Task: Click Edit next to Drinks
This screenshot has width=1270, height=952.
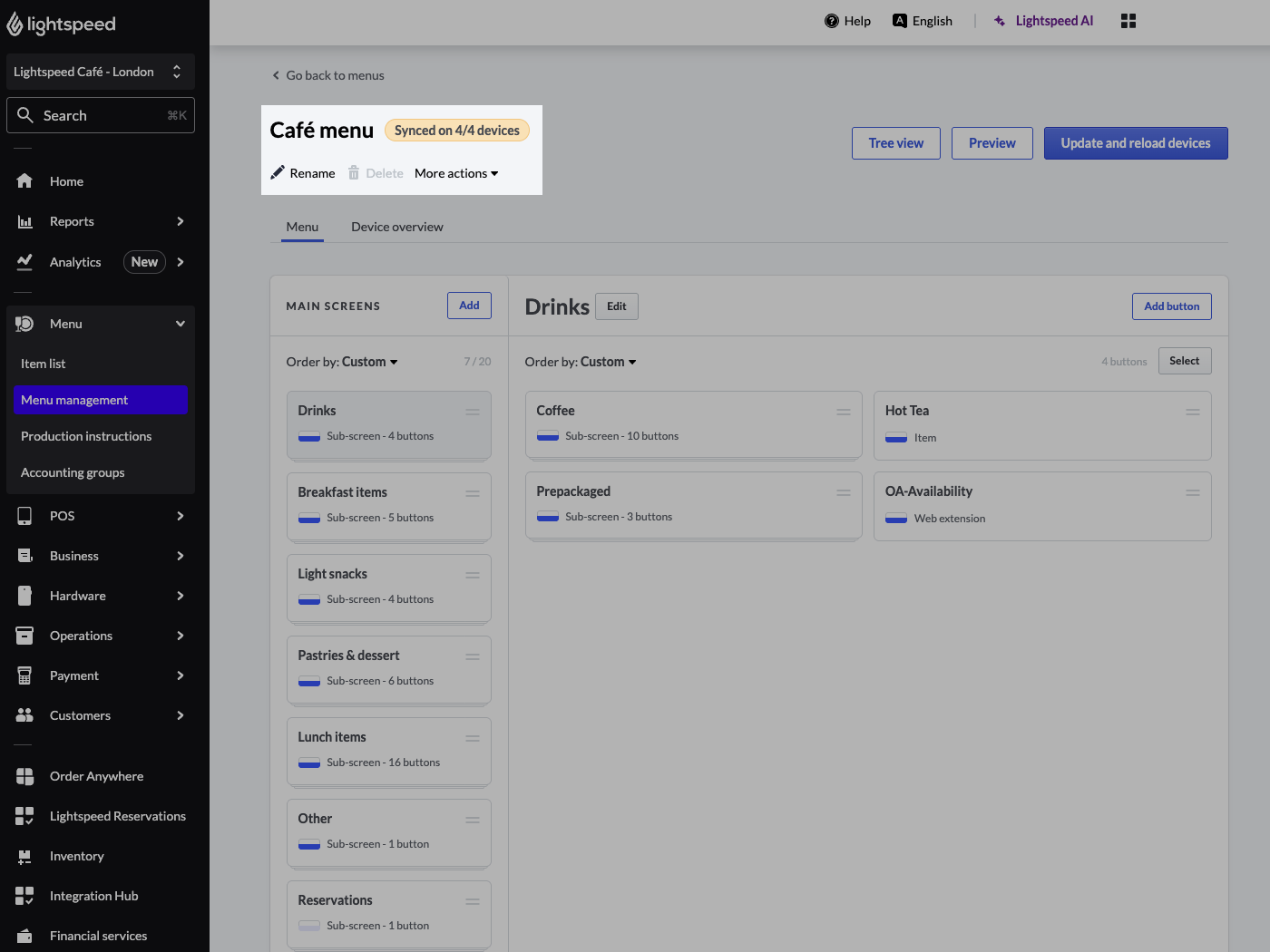Action: [617, 306]
